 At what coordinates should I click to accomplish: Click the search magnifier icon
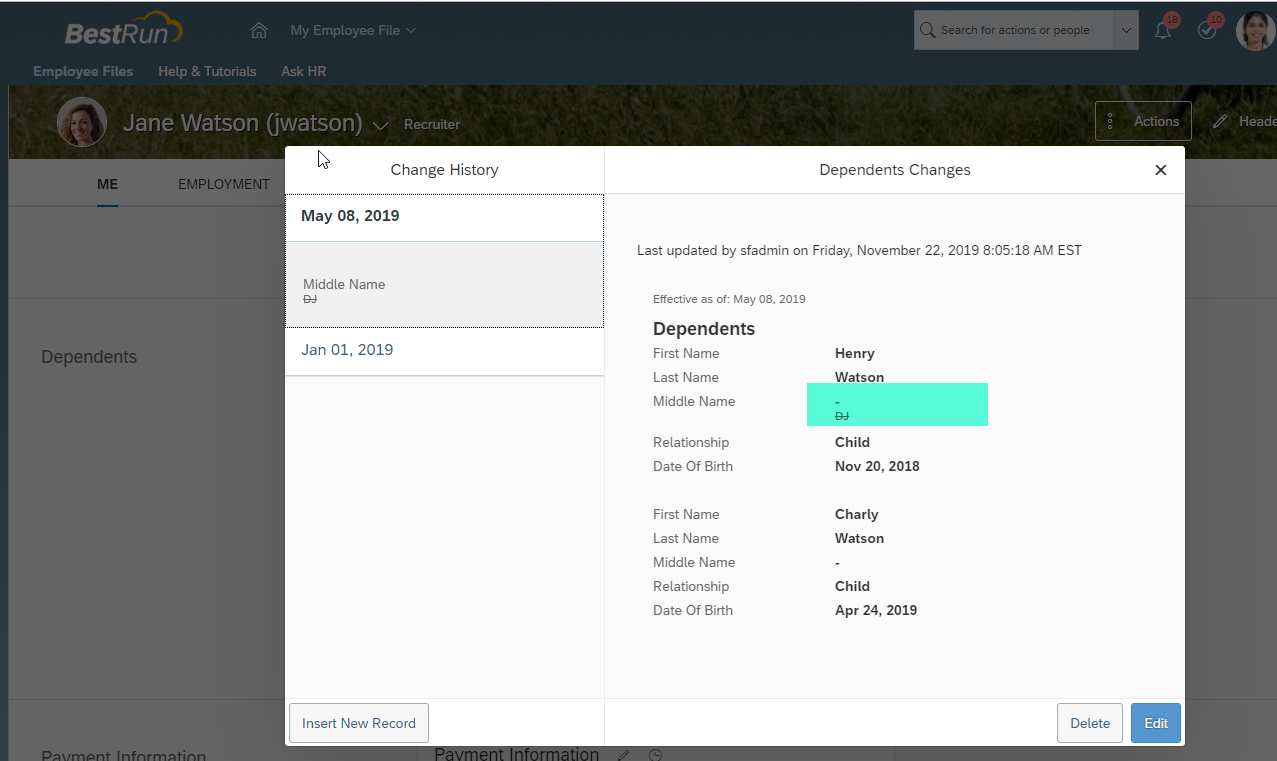point(928,30)
